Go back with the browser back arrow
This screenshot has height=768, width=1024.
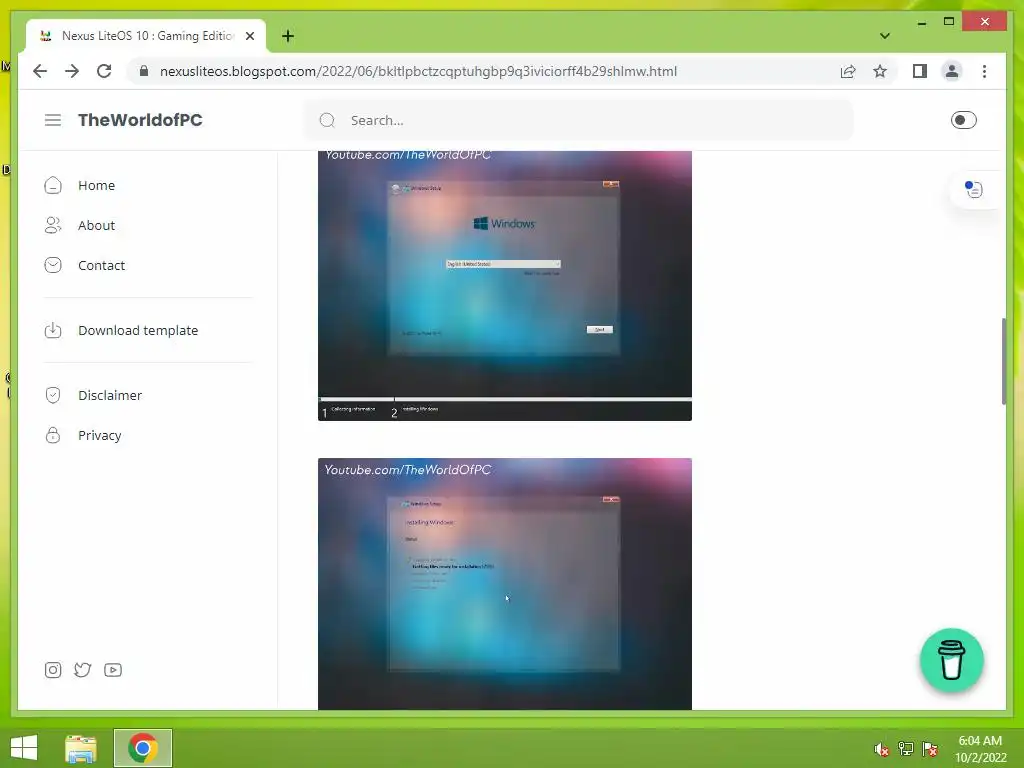[x=40, y=71]
